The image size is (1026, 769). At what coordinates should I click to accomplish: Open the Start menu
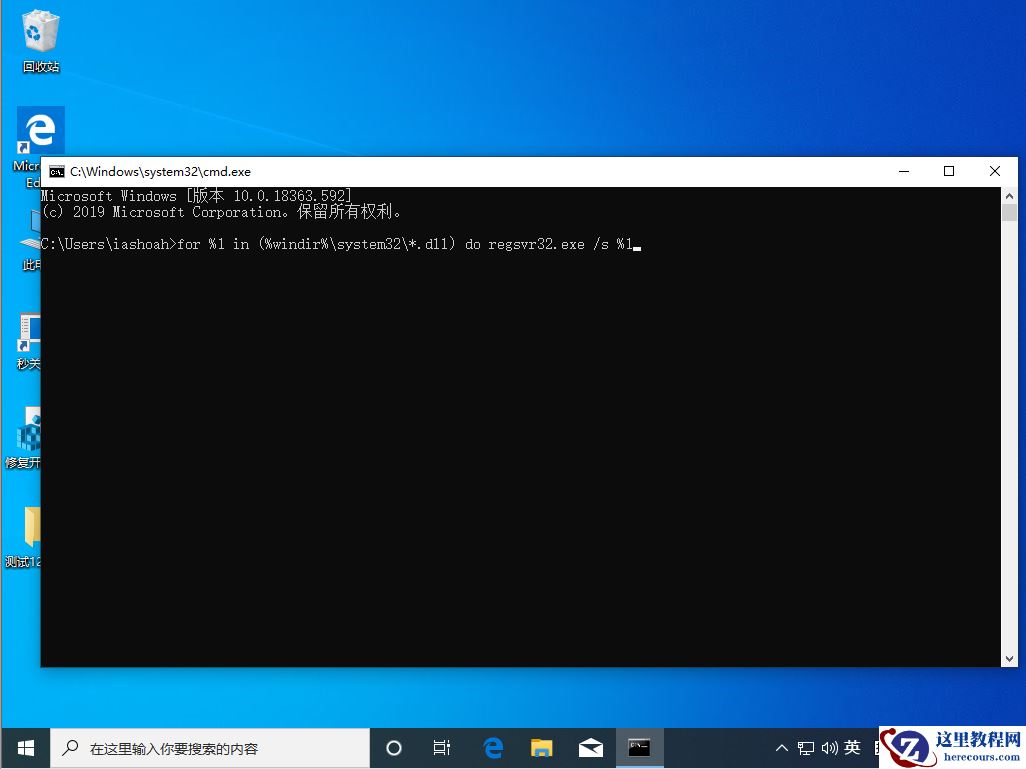(25, 747)
